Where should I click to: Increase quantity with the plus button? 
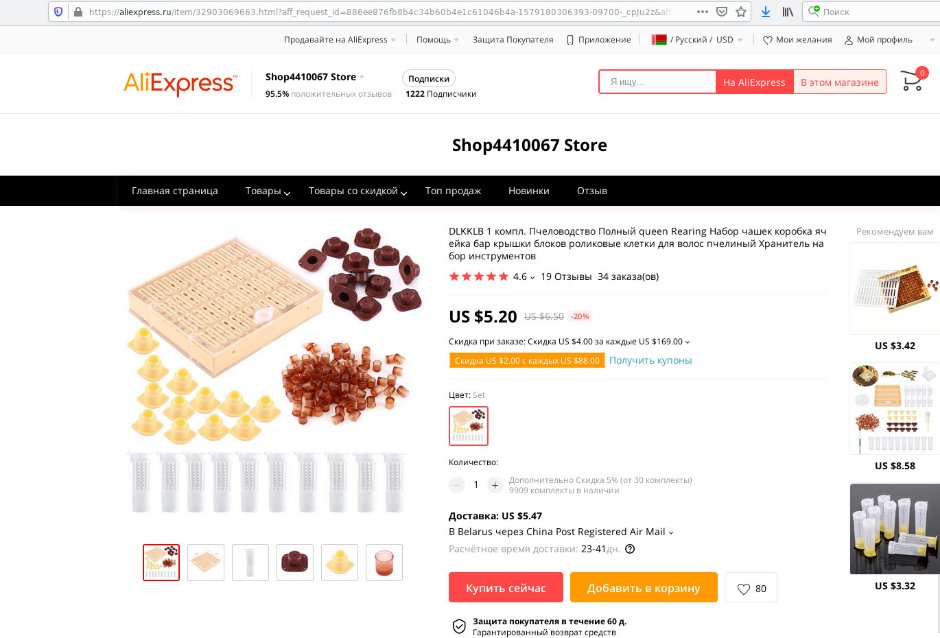(x=495, y=484)
